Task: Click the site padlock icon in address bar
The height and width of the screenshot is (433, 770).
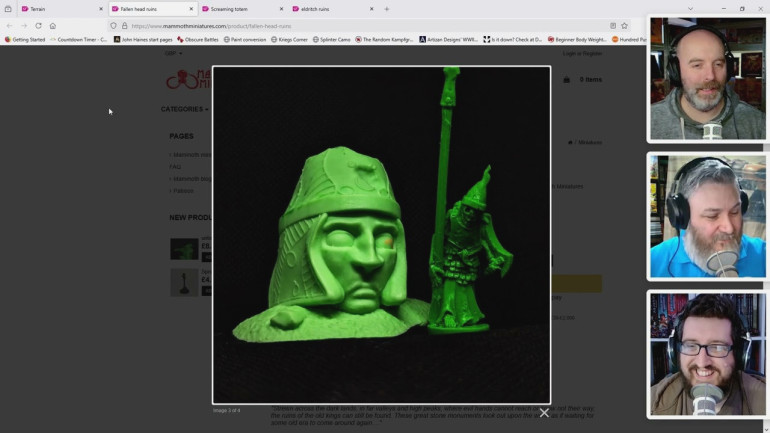Action: (x=125, y=26)
